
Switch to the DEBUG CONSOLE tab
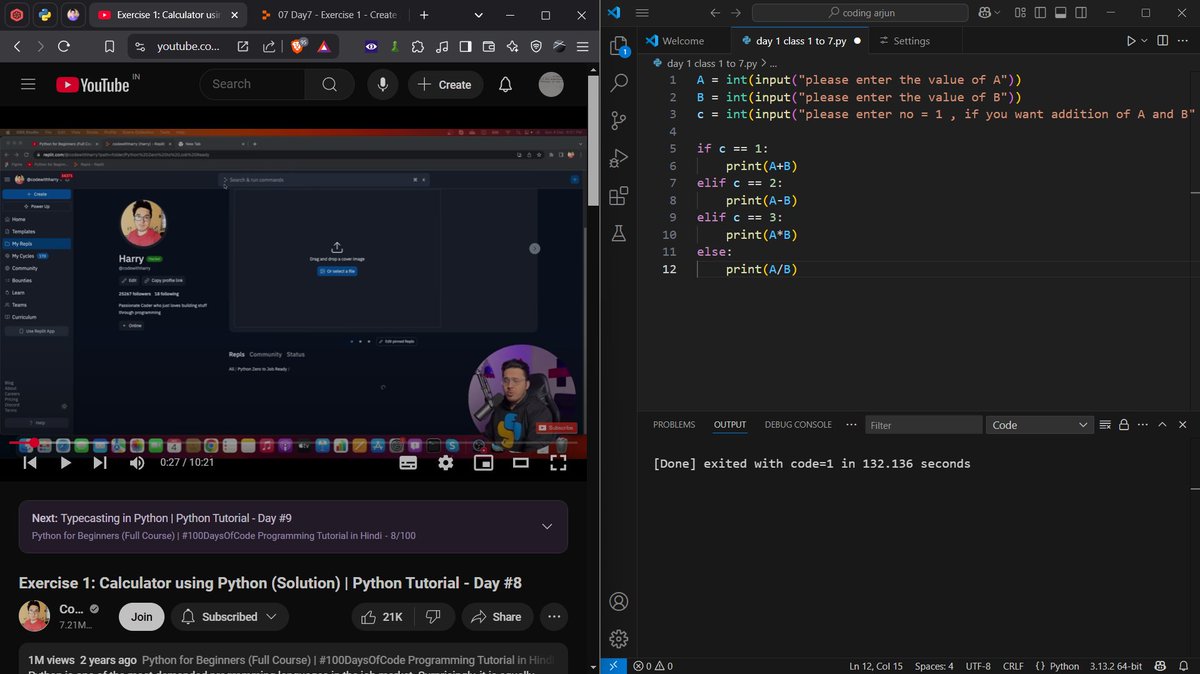click(797, 424)
